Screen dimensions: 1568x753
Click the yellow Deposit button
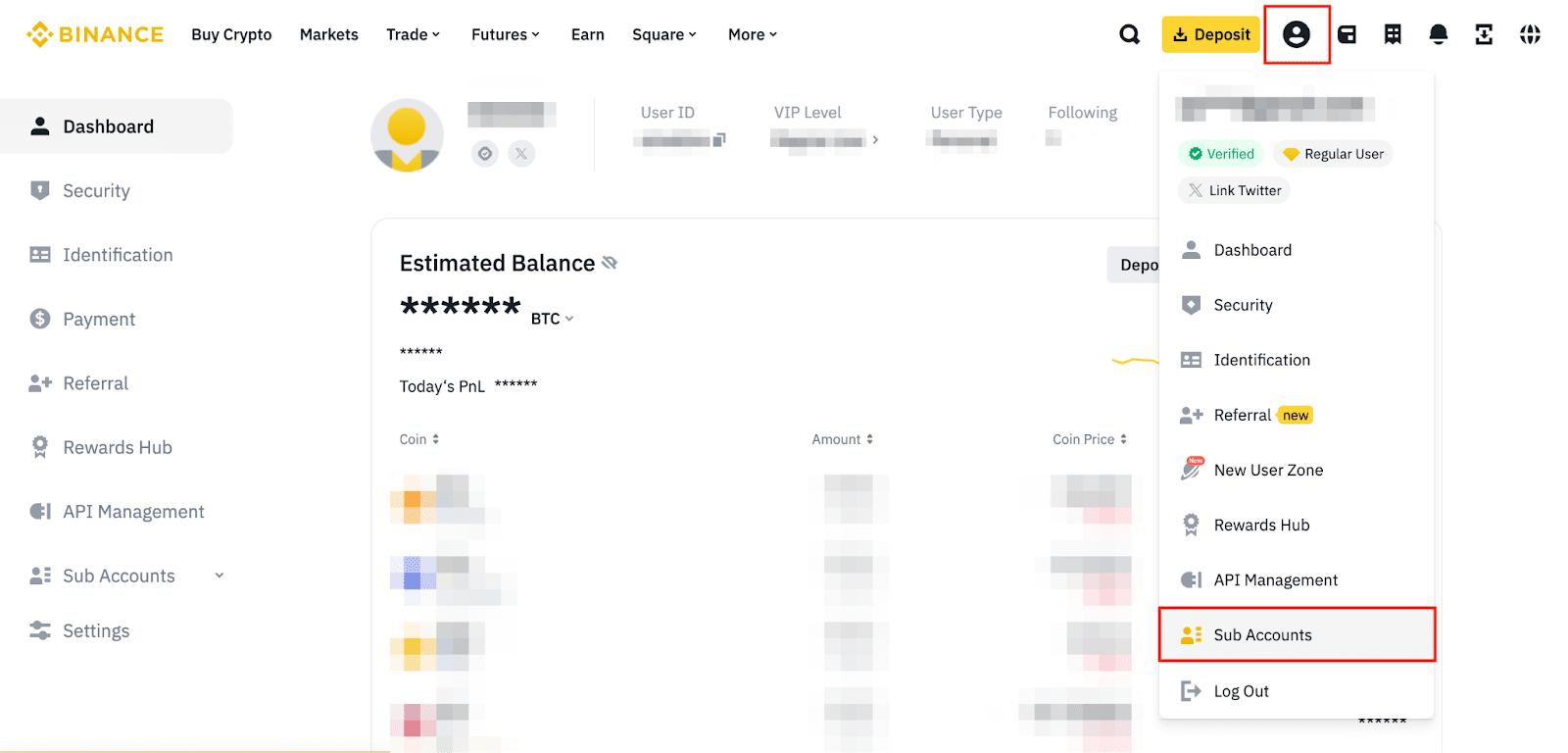click(1210, 35)
